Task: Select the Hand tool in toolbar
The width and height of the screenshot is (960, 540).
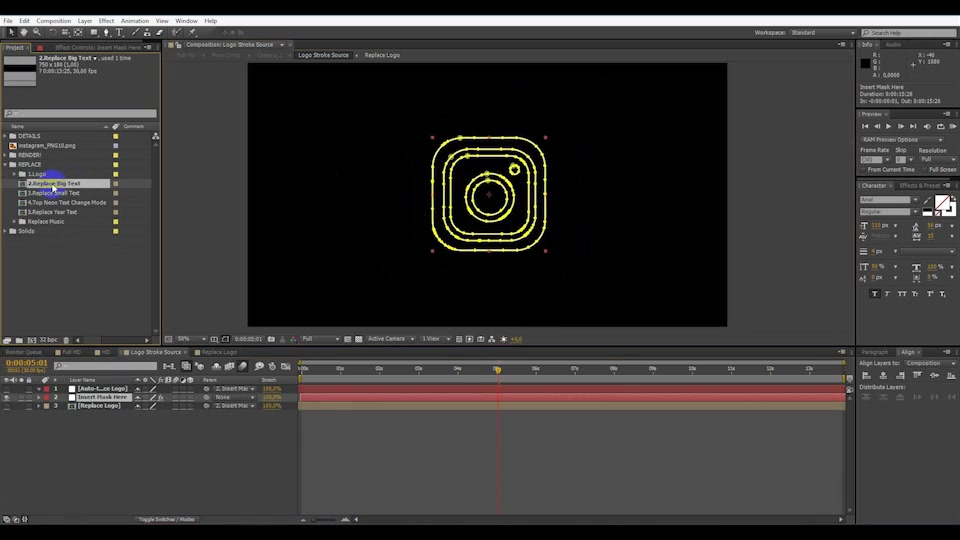Action: [24, 32]
